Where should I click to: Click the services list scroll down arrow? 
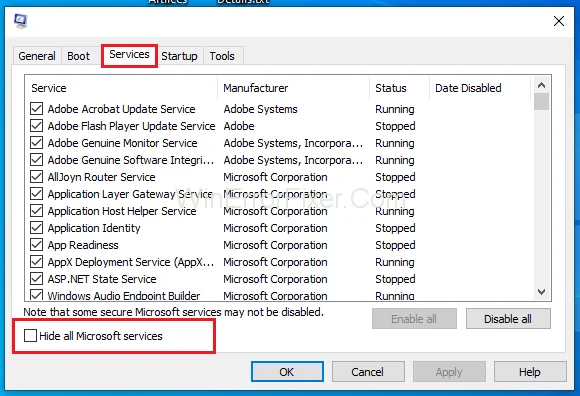[542, 292]
